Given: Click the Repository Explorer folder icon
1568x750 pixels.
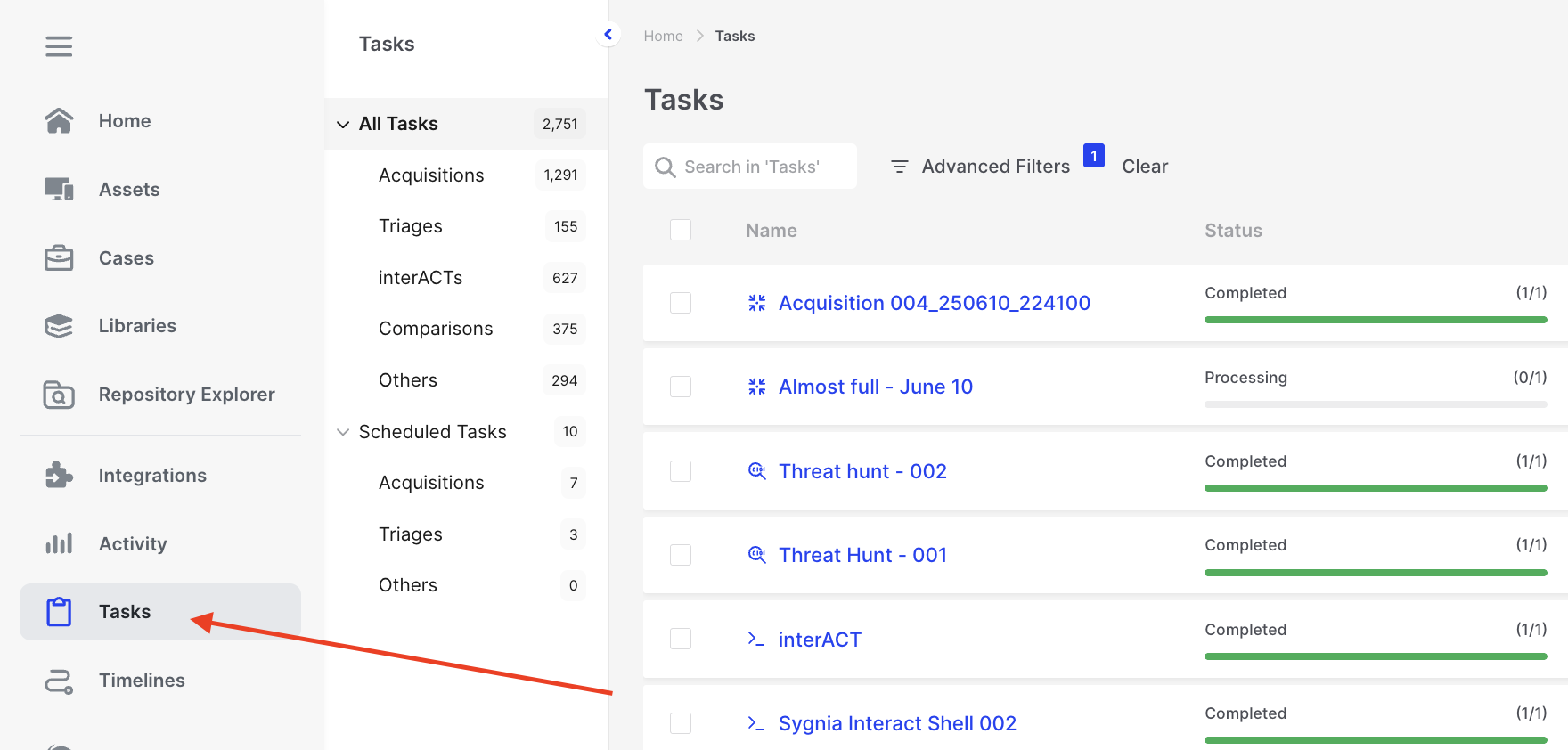Looking at the screenshot, I should [x=59, y=395].
